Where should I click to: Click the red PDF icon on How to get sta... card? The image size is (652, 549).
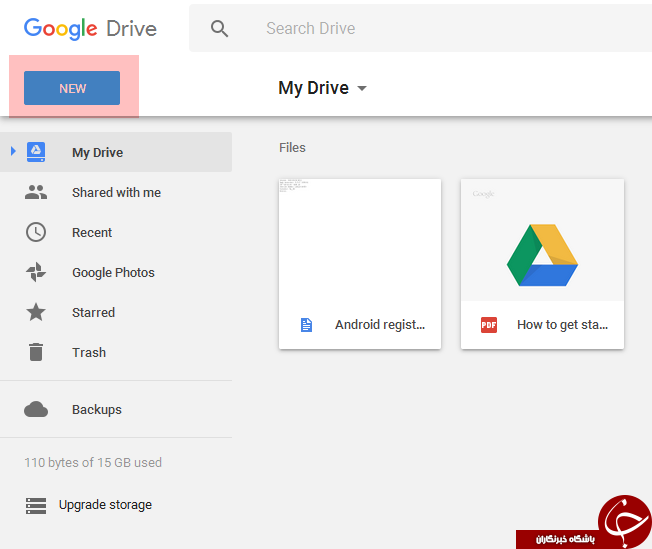tap(489, 325)
